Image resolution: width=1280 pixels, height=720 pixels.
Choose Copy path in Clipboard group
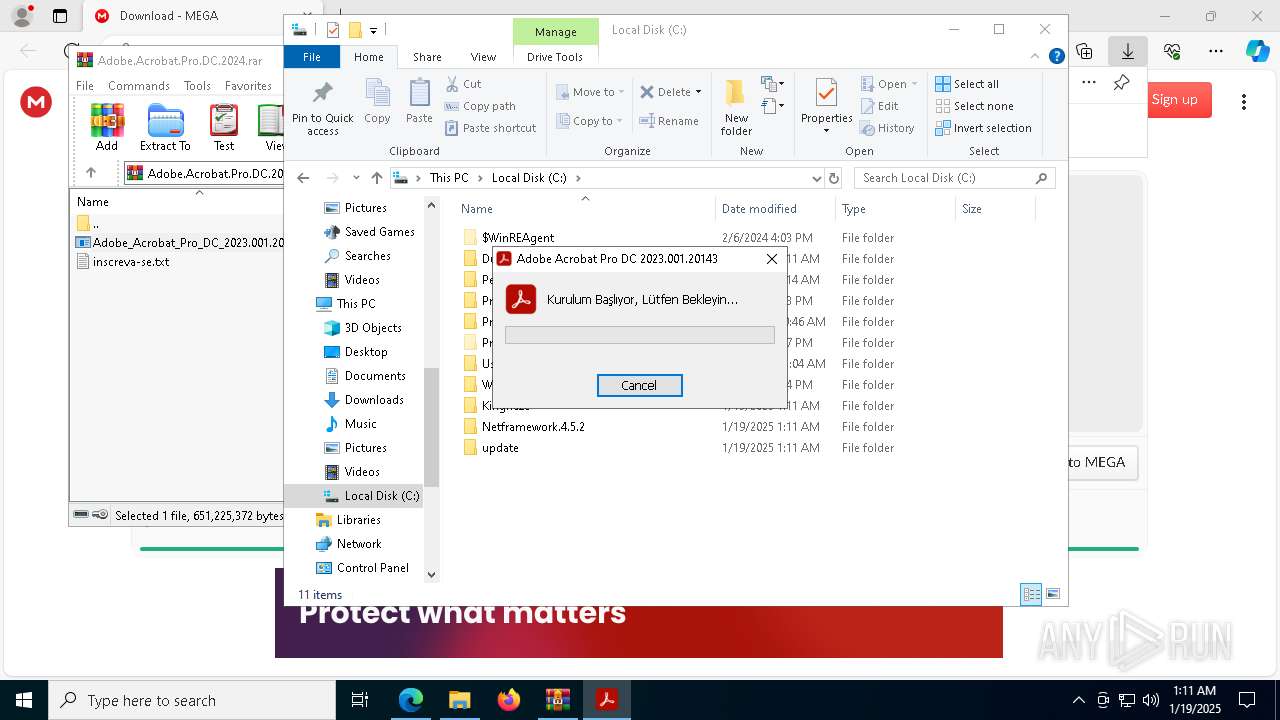tap(479, 106)
